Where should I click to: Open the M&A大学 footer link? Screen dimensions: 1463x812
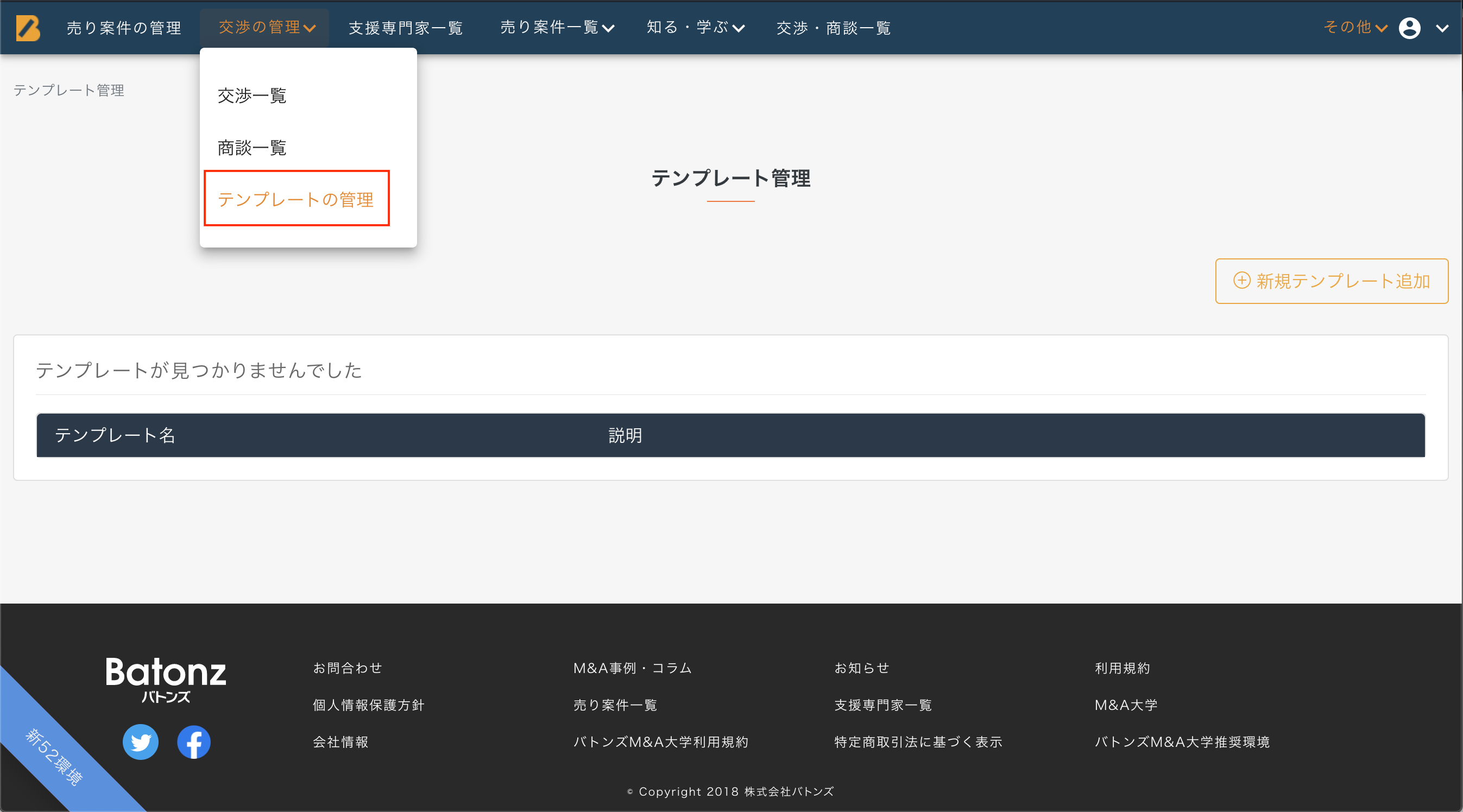pyautogui.click(x=1126, y=705)
